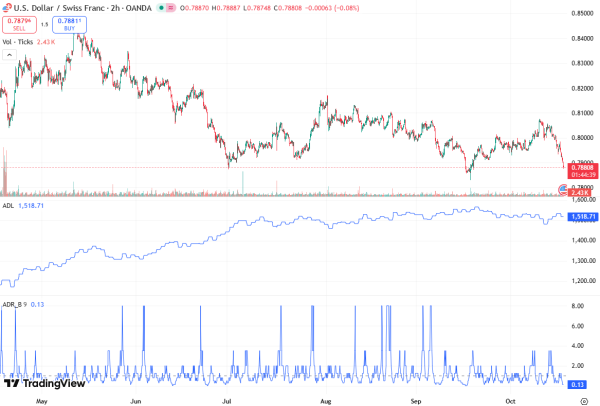Select the ADR_B indicator legend

(12, 303)
